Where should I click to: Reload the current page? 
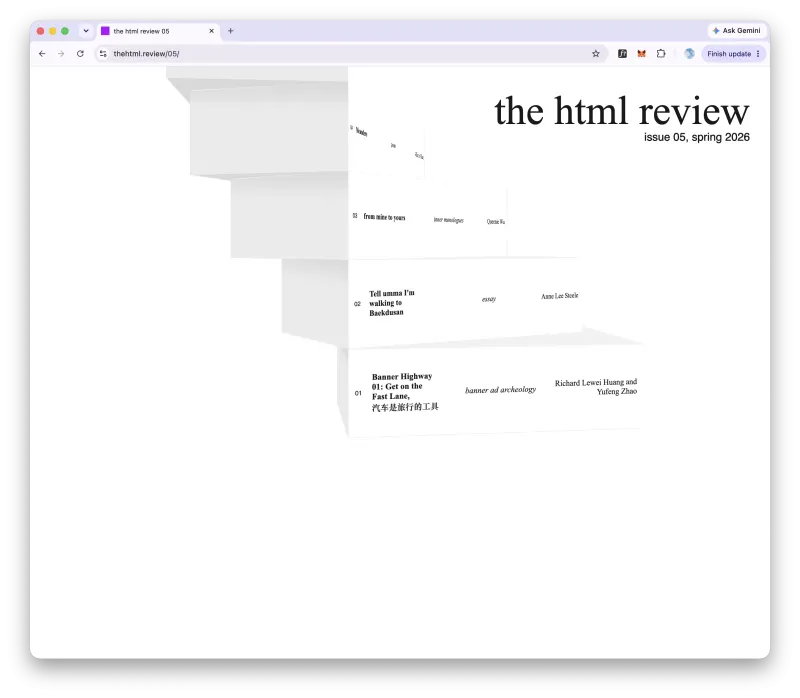point(80,54)
